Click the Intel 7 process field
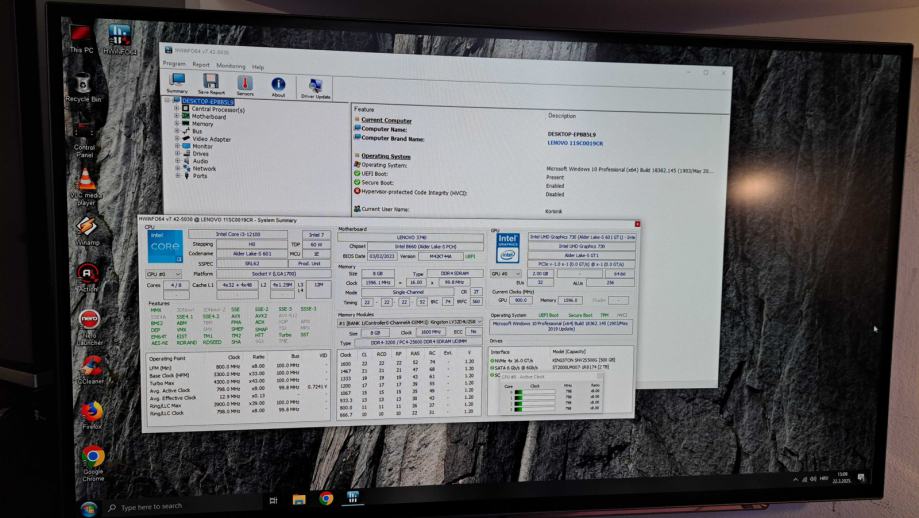The width and height of the screenshot is (919, 518). click(x=316, y=235)
